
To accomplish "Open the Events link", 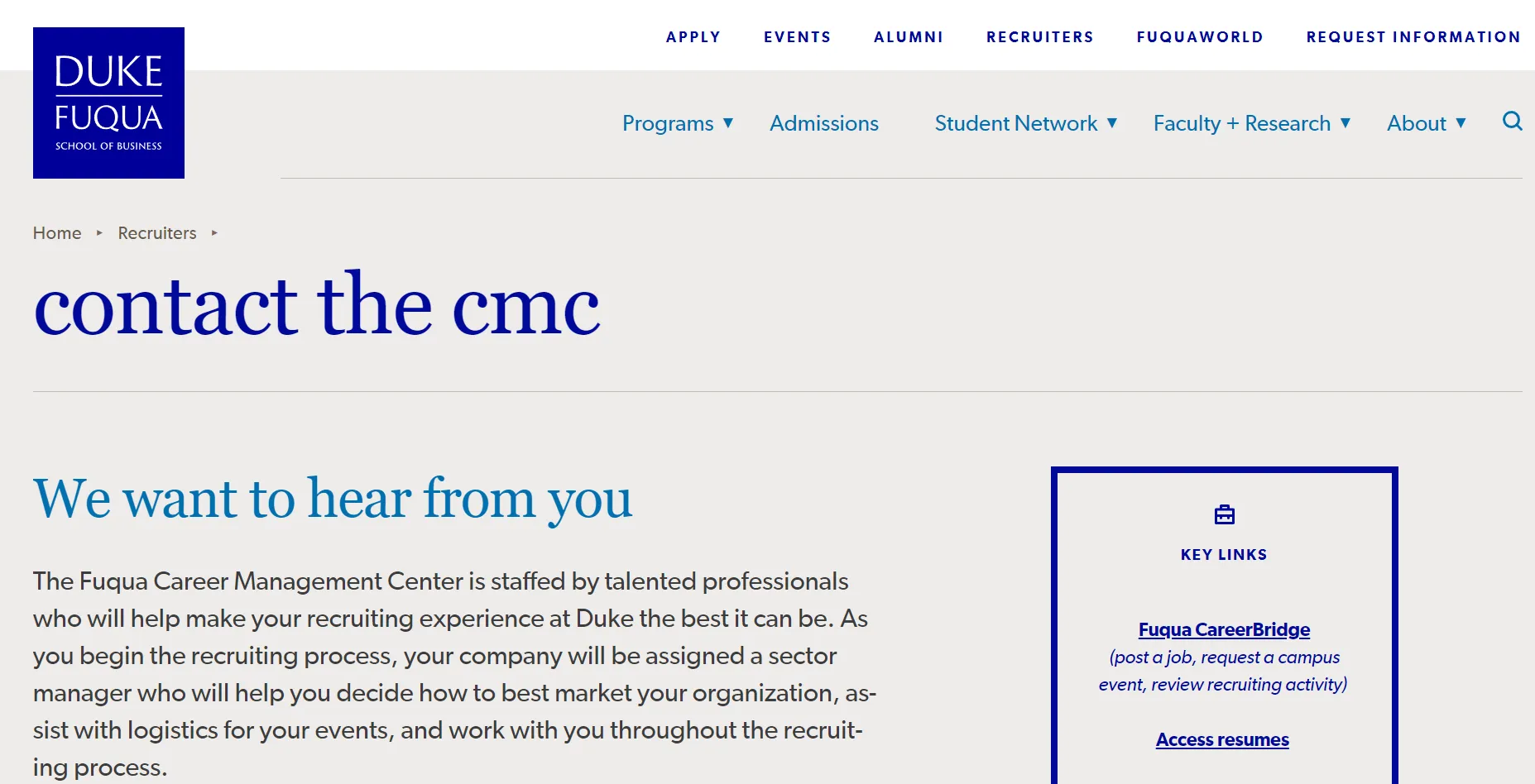I will [x=797, y=37].
